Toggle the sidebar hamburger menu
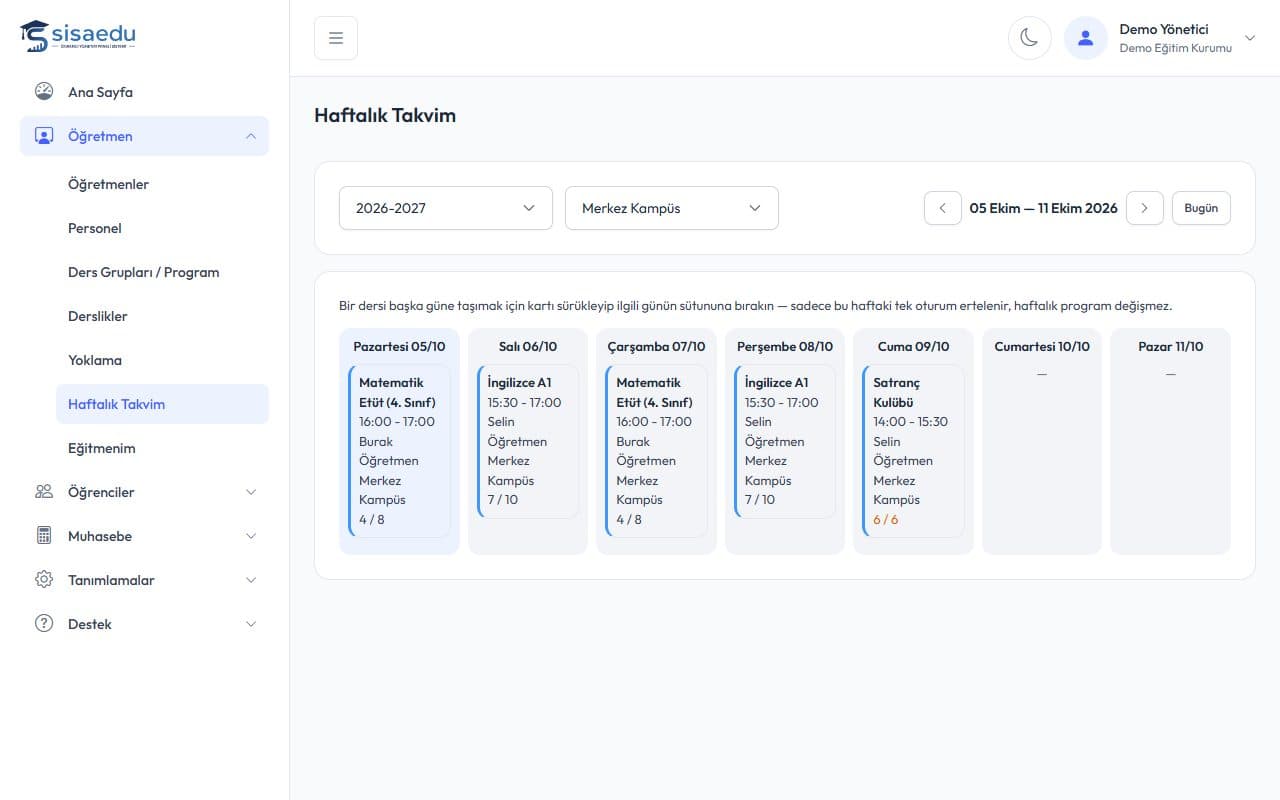The height and width of the screenshot is (800, 1280). 336,38
